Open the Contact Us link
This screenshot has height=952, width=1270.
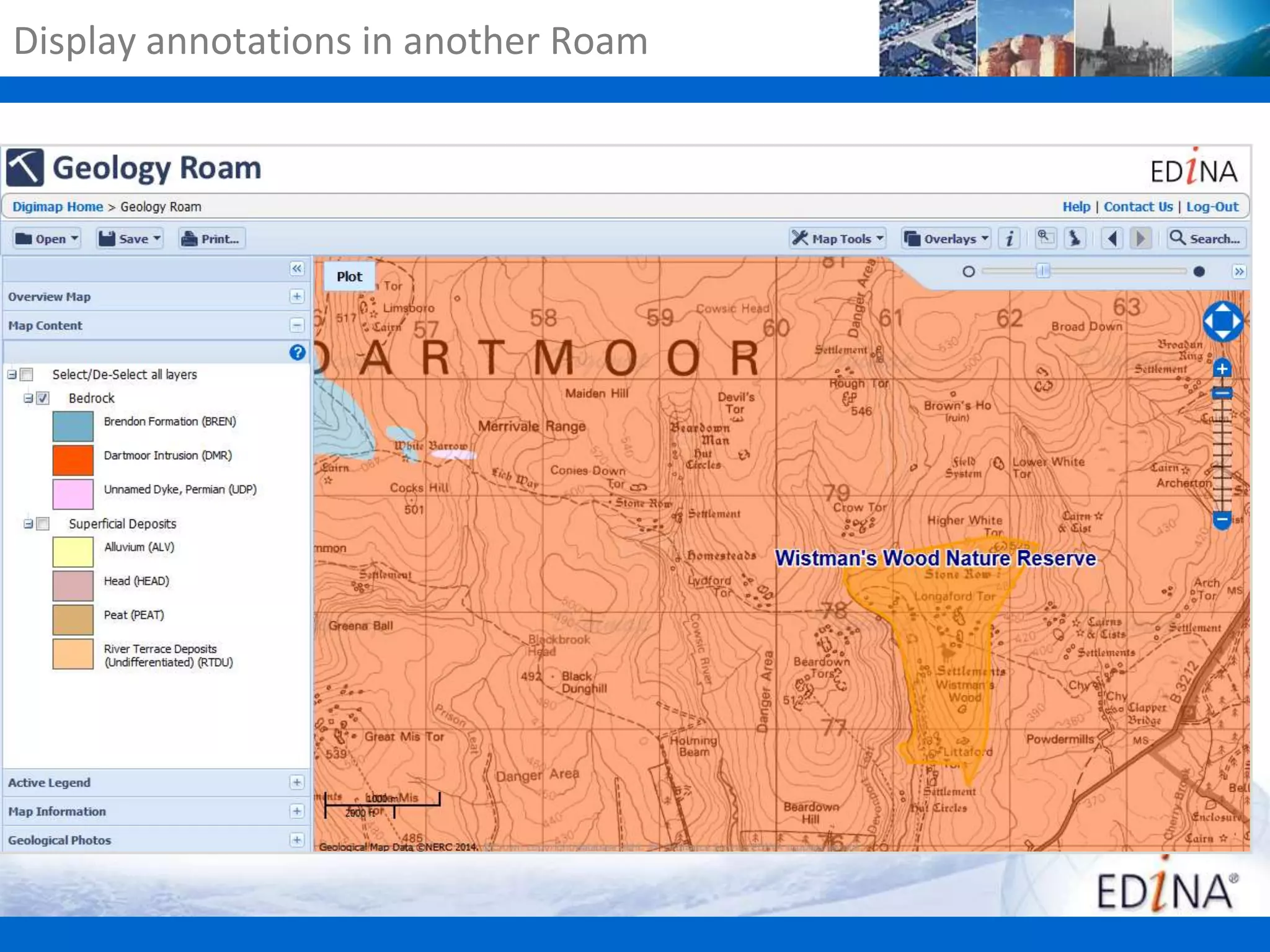(1139, 206)
